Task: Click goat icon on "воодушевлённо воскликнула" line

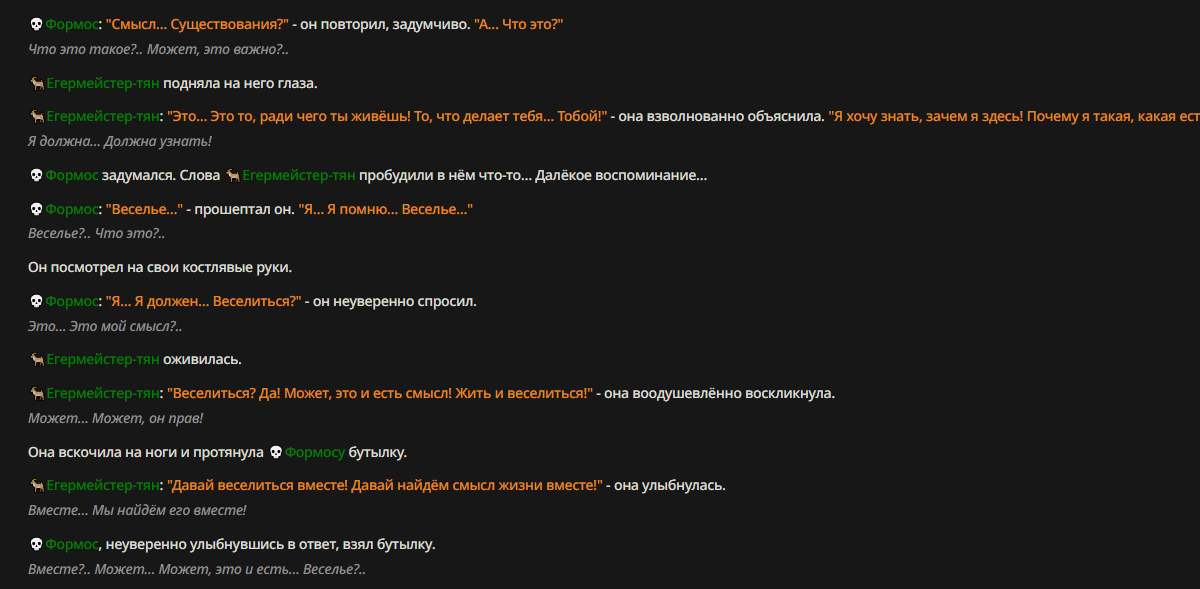Action: click(36, 394)
